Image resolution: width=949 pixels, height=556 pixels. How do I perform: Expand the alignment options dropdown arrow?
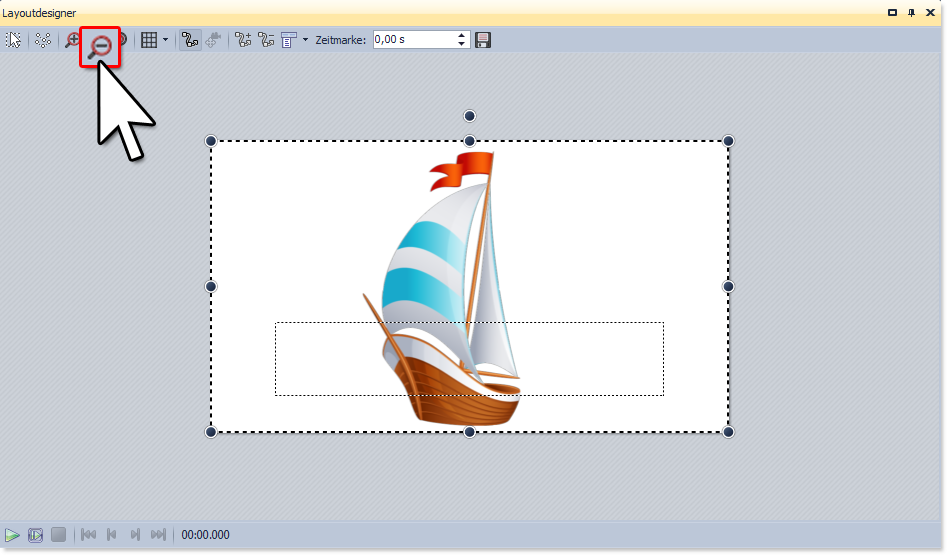(305, 40)
